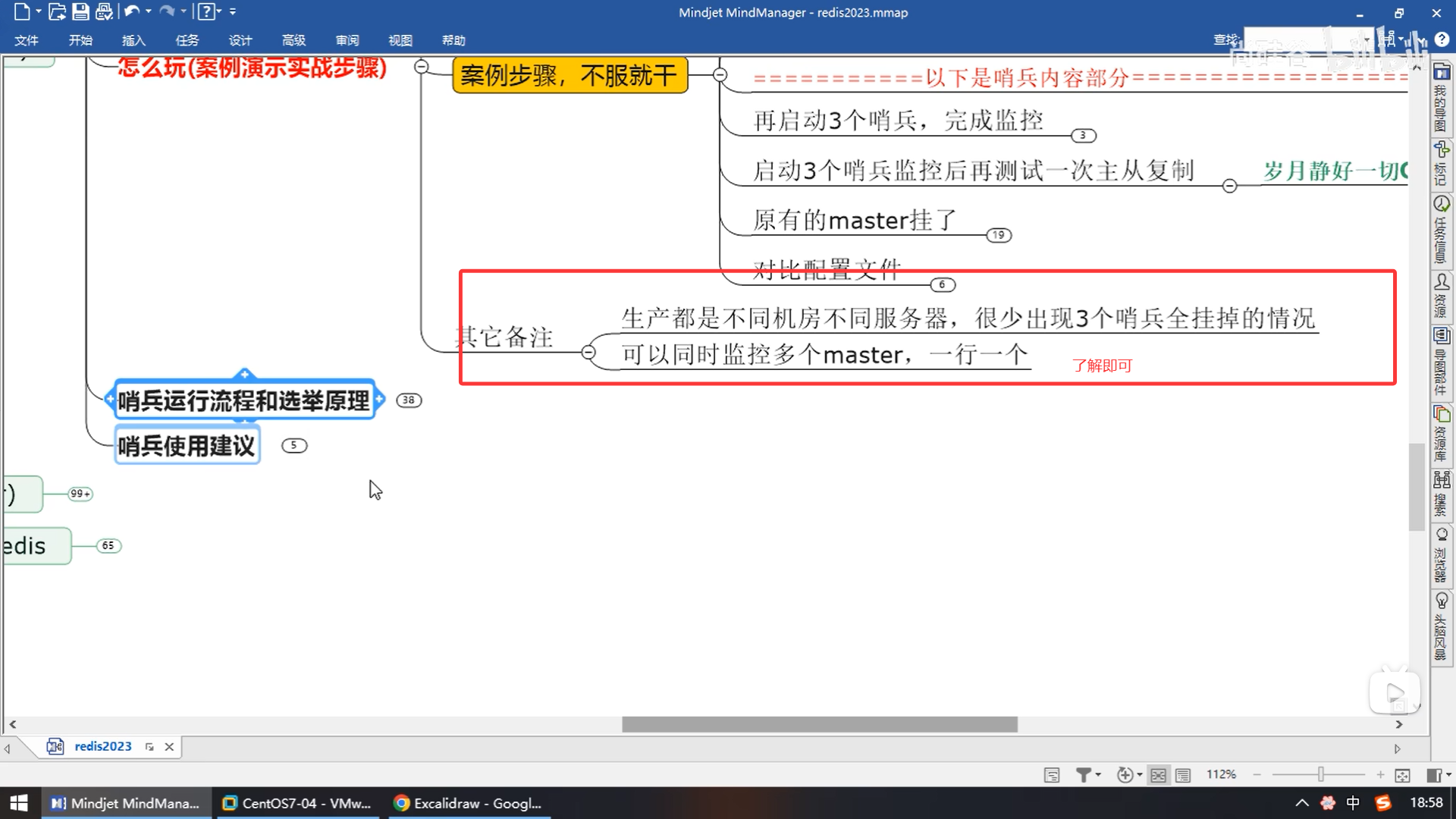Image resolution: width=1456 pixels, height=819 pixels.
Task: Undo the last action
Action: click(x=131, y=11)
